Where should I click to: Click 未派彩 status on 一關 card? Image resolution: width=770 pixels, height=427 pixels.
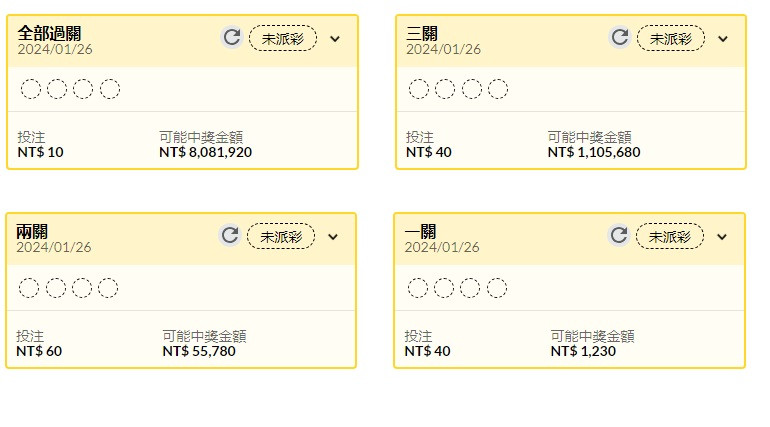click(x=670, y=236)
